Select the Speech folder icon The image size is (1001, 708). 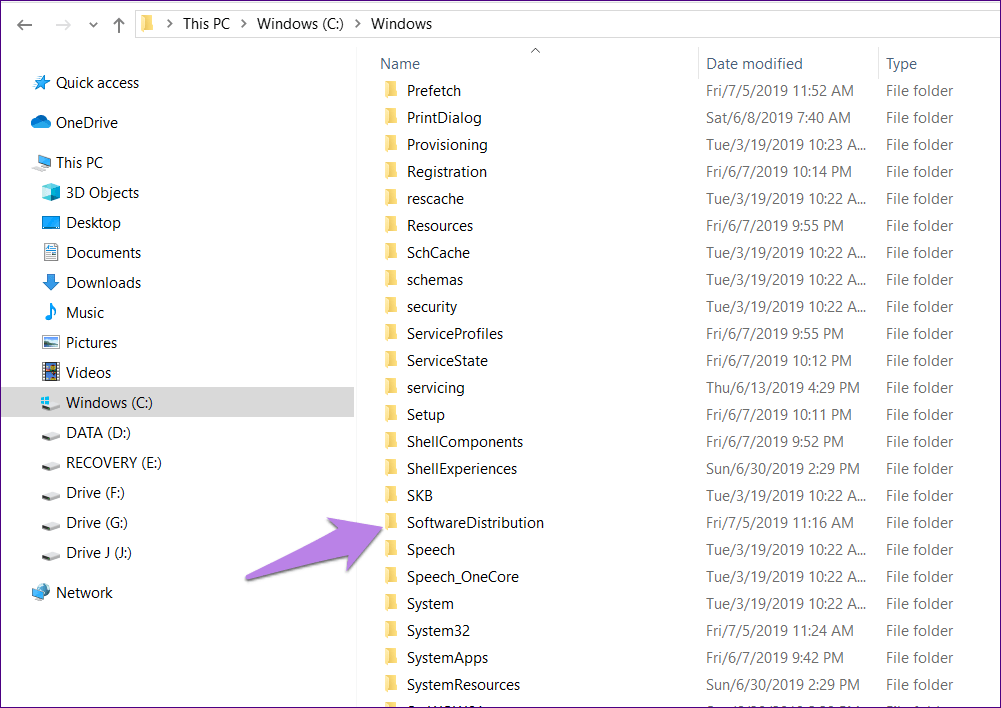pos(391,549)
